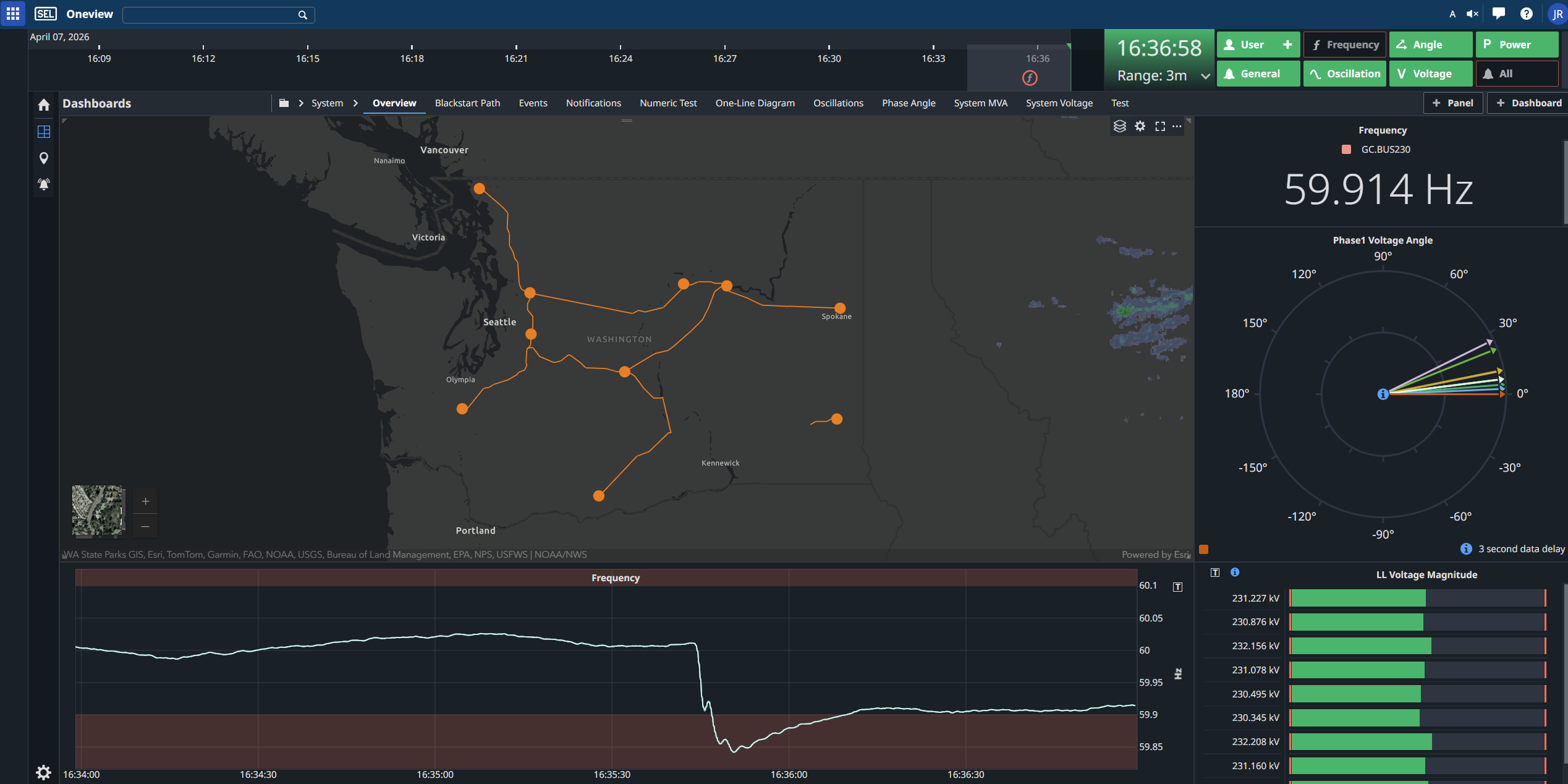Expand map panel to fullscreen
Screen dimensions: 1568x784
pos(1160,126)
